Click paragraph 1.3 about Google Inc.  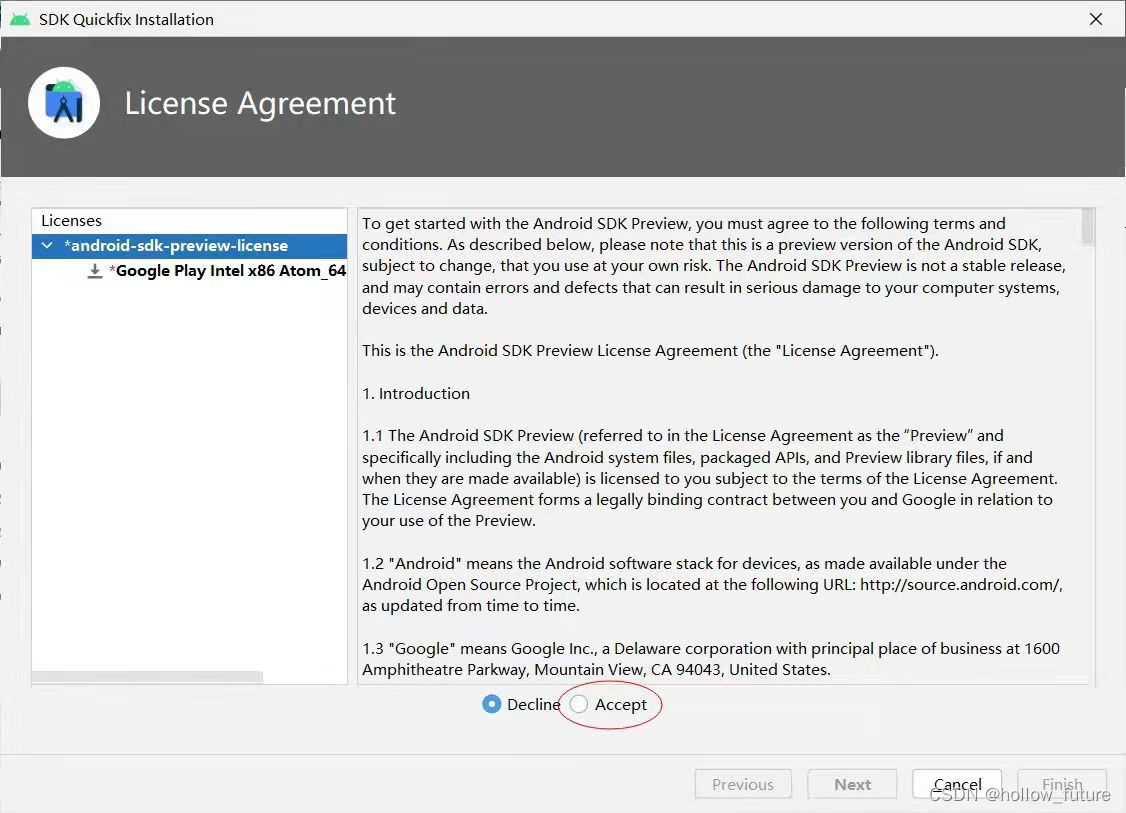(711, 659)
